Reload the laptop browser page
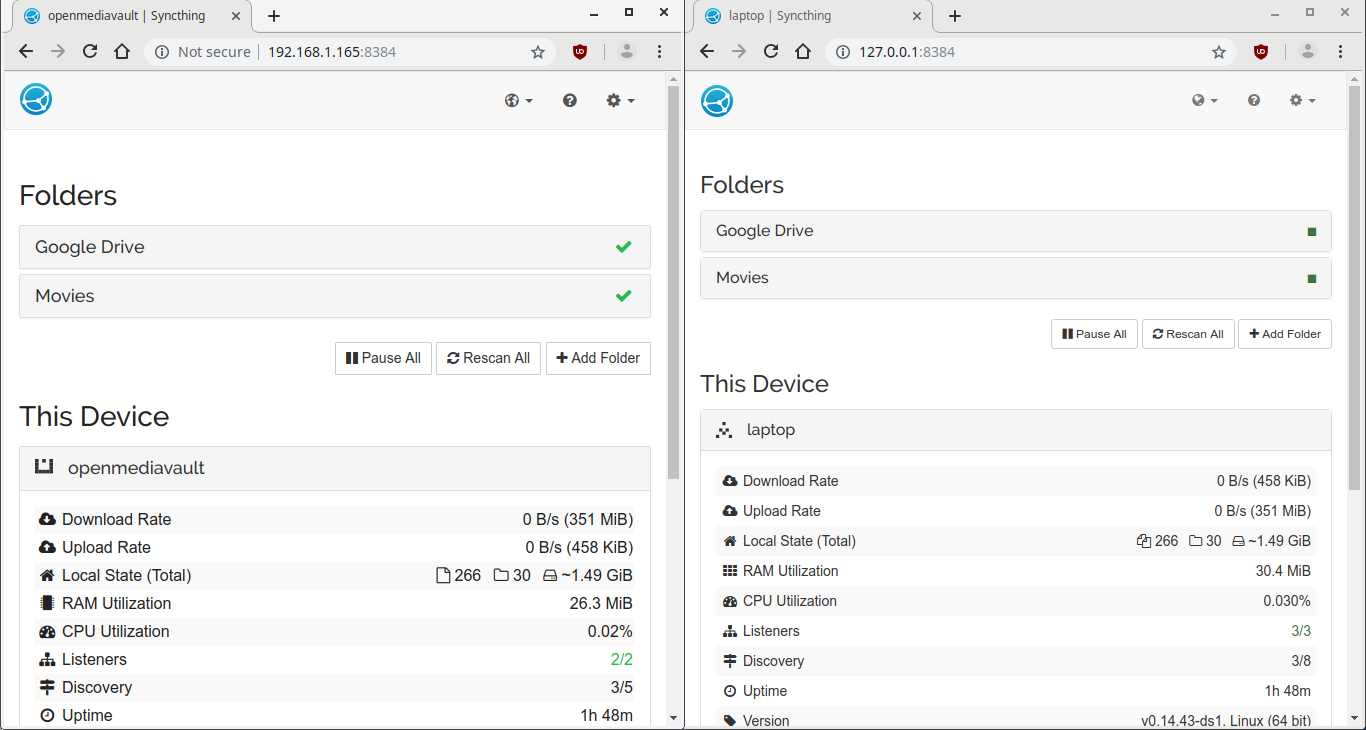 (x=771, y=52)
